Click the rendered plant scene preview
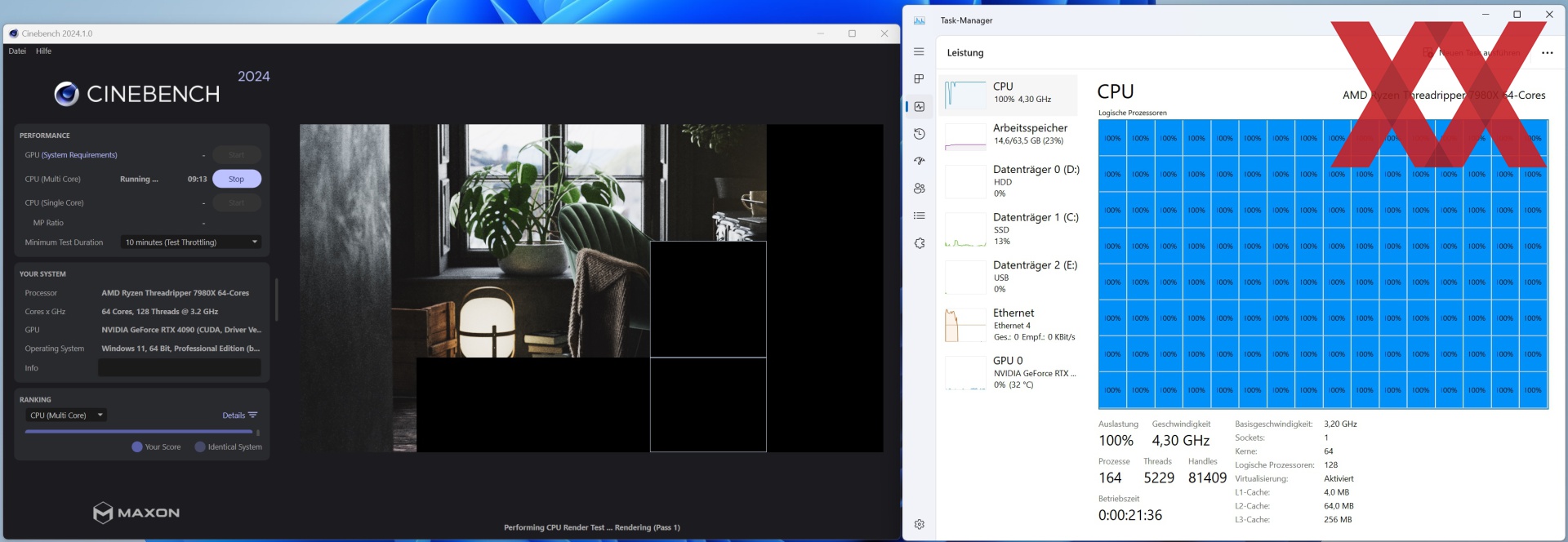Screen dimensions: 1568x542 (591, 287)
